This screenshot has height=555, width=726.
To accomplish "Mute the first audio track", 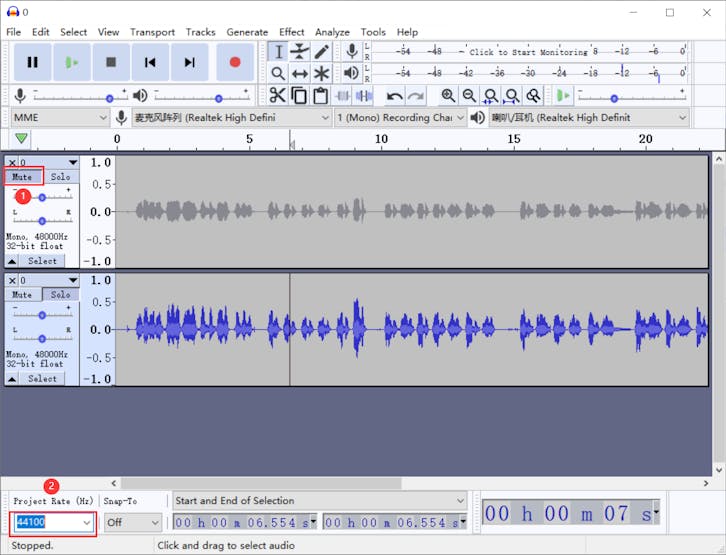I will point(22,177).
